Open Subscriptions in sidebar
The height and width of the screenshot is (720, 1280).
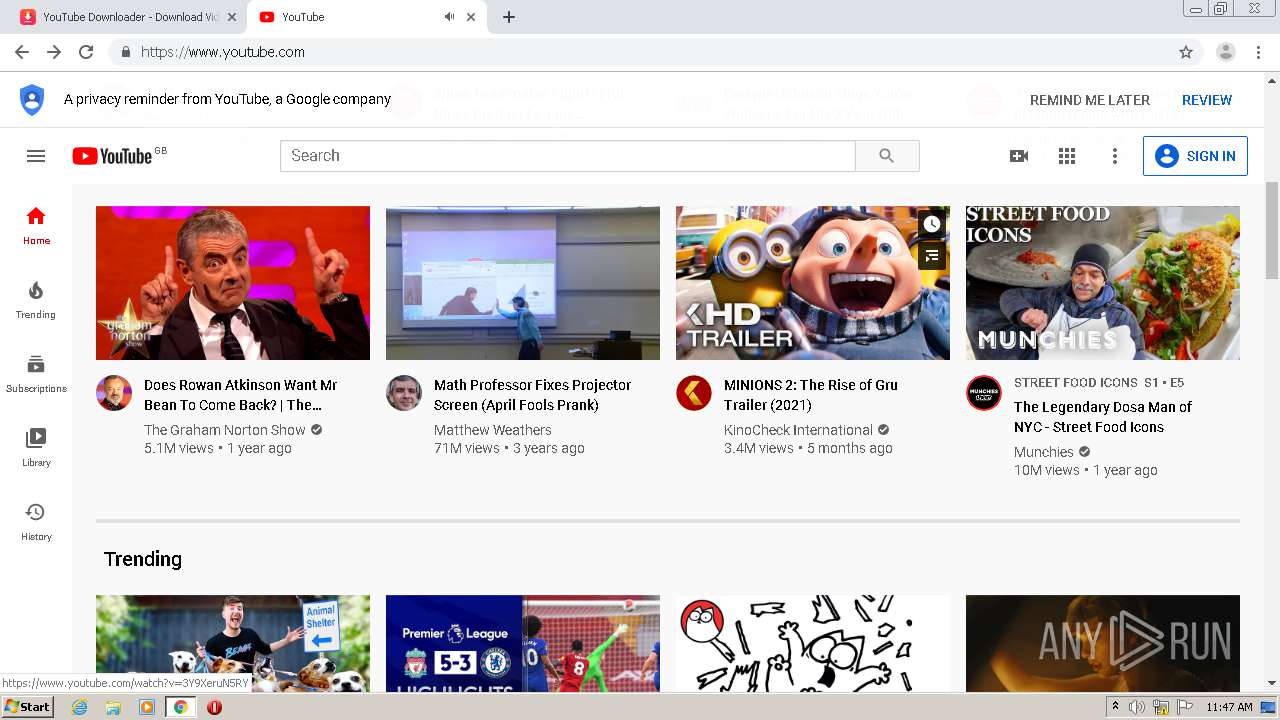[36, 374]
